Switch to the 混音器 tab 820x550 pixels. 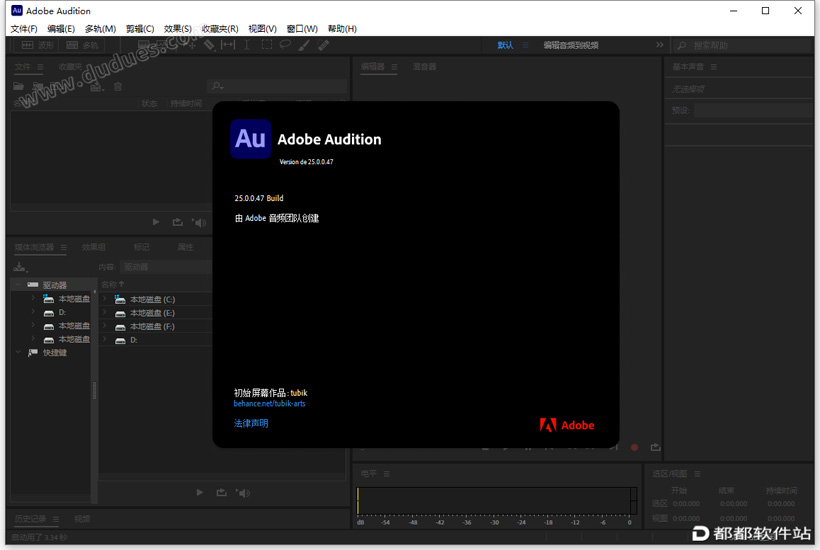point(424,66)
